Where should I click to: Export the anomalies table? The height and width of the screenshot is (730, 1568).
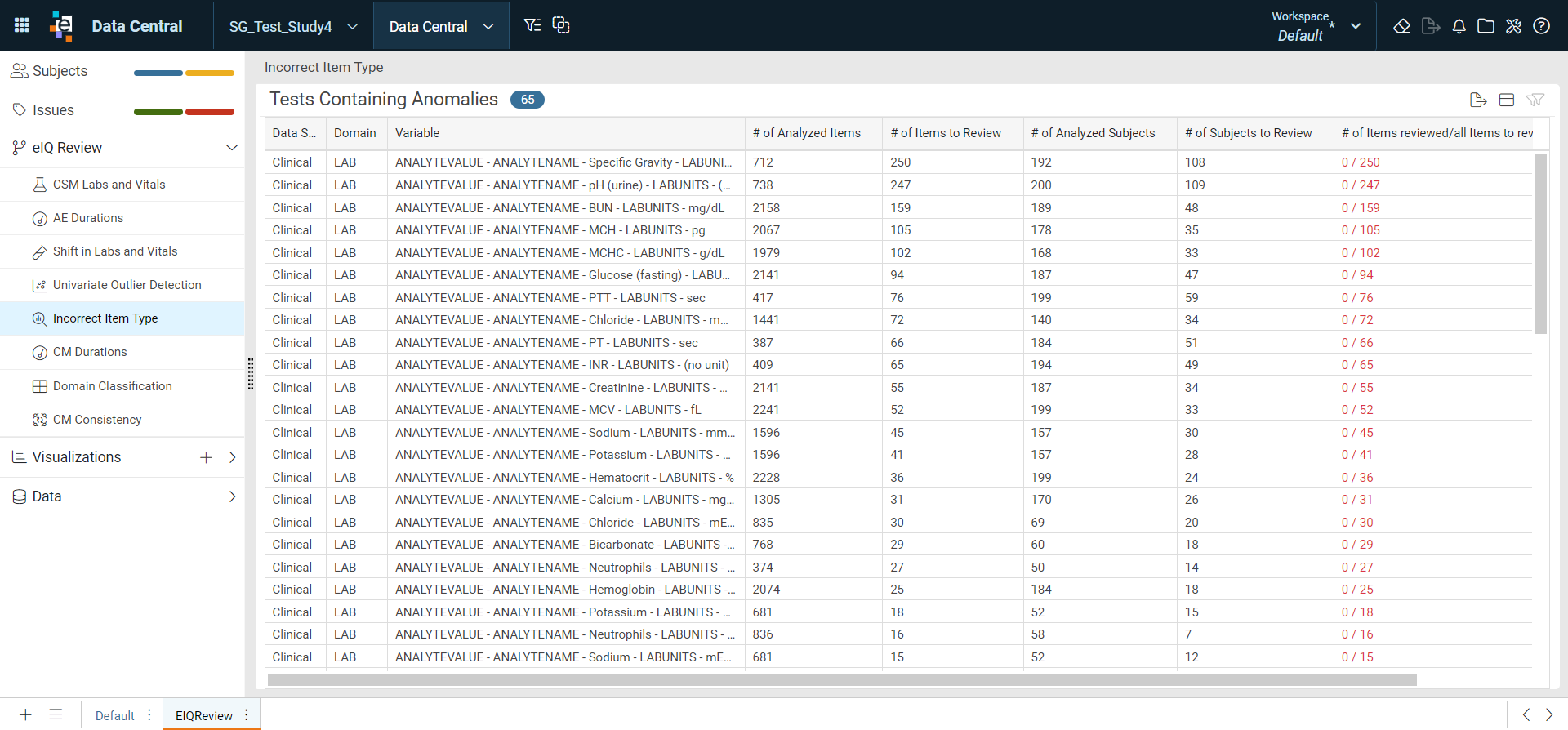pyautogui.click(x=1477, y=100)
